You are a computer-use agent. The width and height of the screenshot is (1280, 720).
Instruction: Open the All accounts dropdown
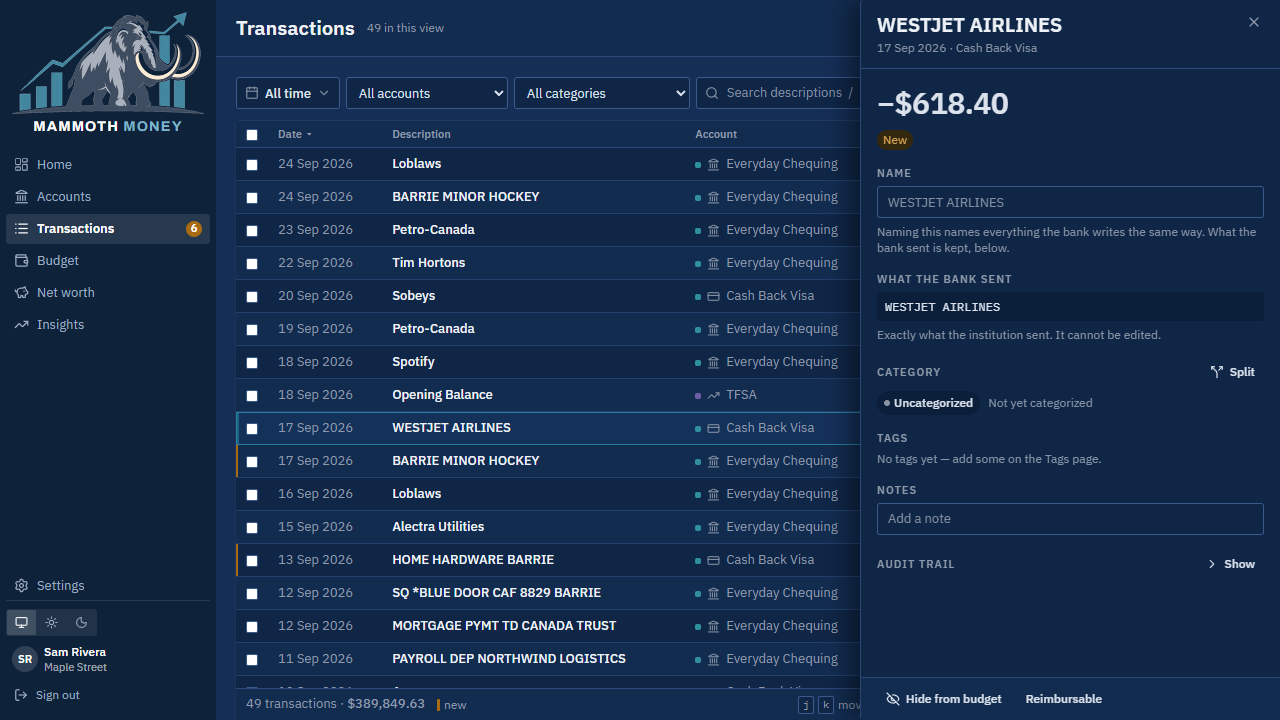pos(427,93)
